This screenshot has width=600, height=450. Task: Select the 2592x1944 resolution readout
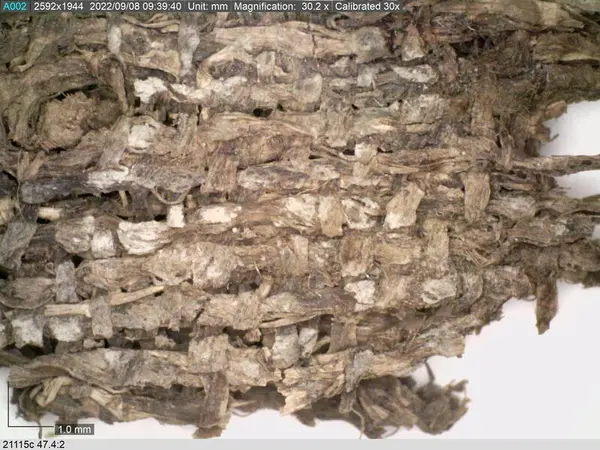pos(59,6)
